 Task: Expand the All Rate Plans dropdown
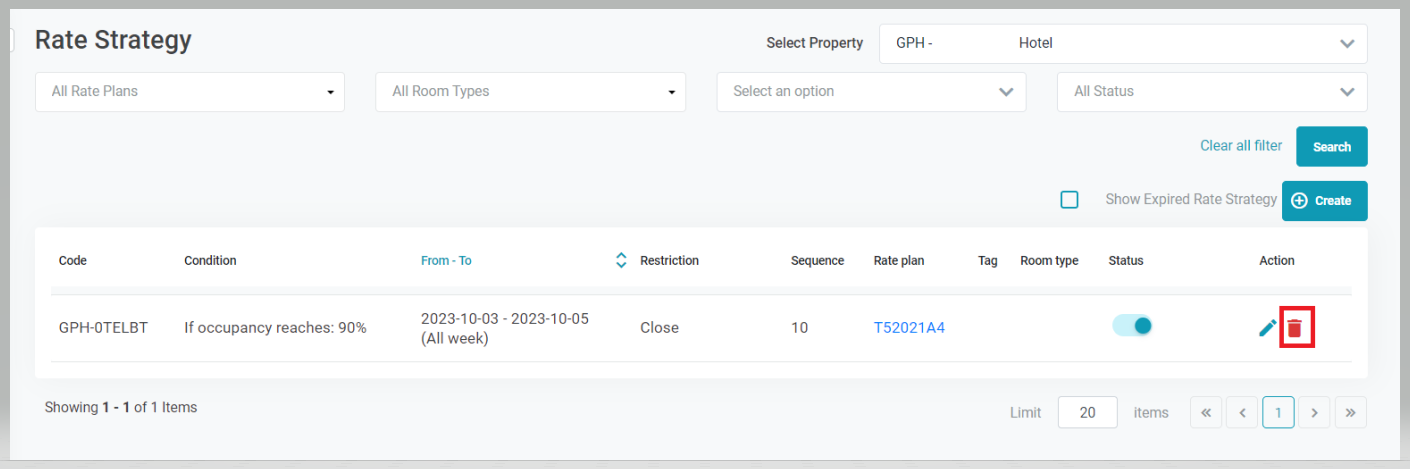[x=190, y=92]
